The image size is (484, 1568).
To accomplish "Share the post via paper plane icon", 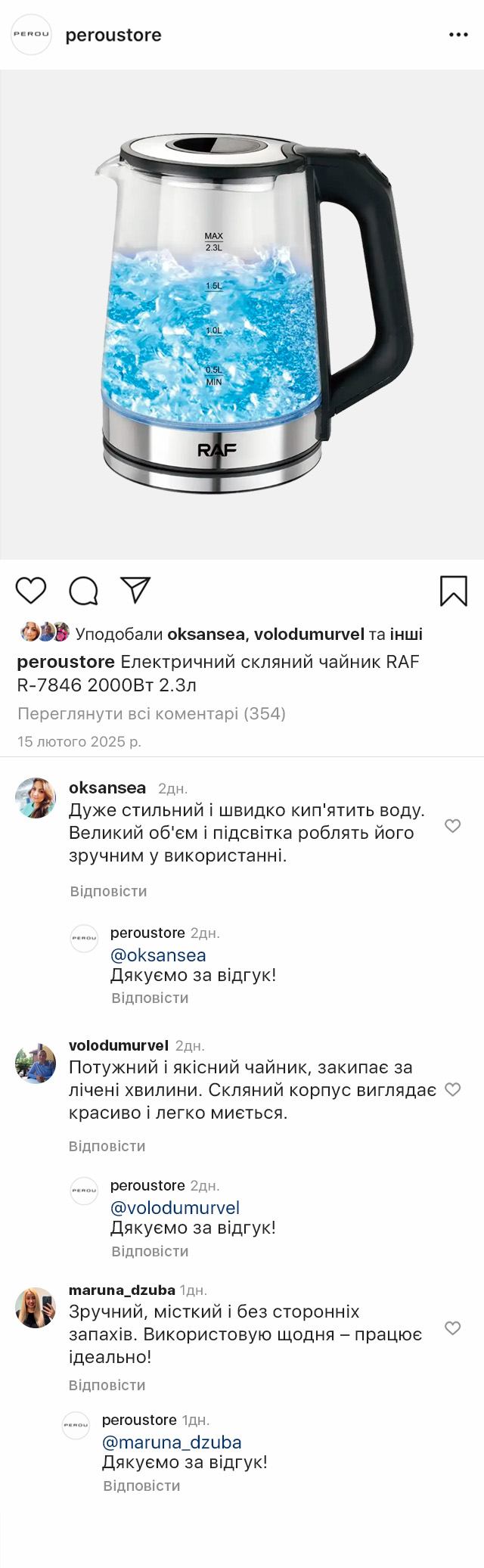I will (136, 590).
